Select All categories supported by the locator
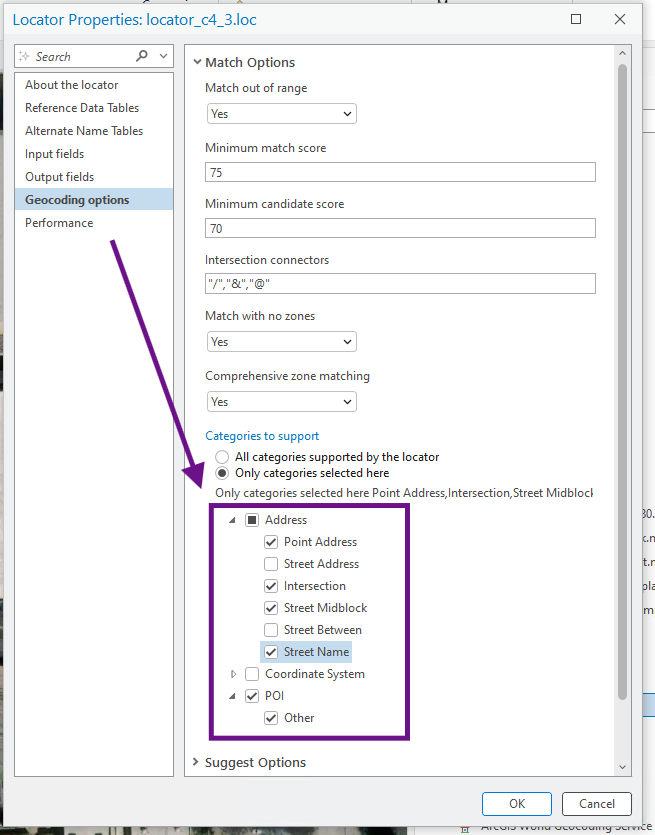655x835 pixels. click(x=222, y=457)
